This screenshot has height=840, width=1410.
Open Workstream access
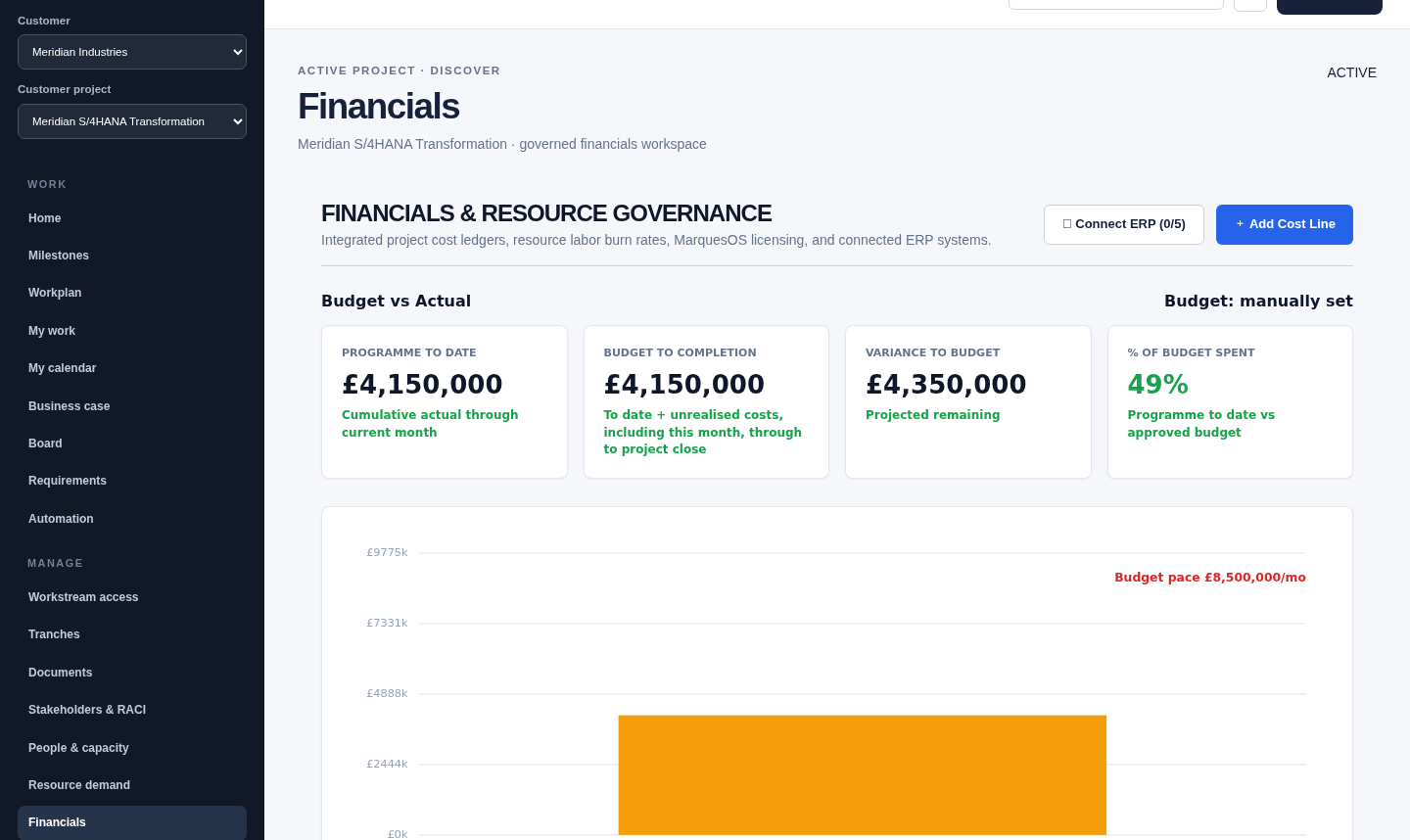(132, 597)
